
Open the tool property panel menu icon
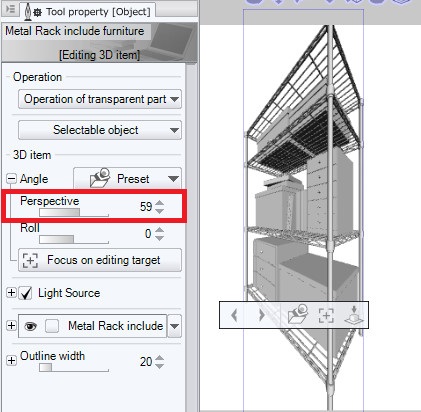point(10,9)
